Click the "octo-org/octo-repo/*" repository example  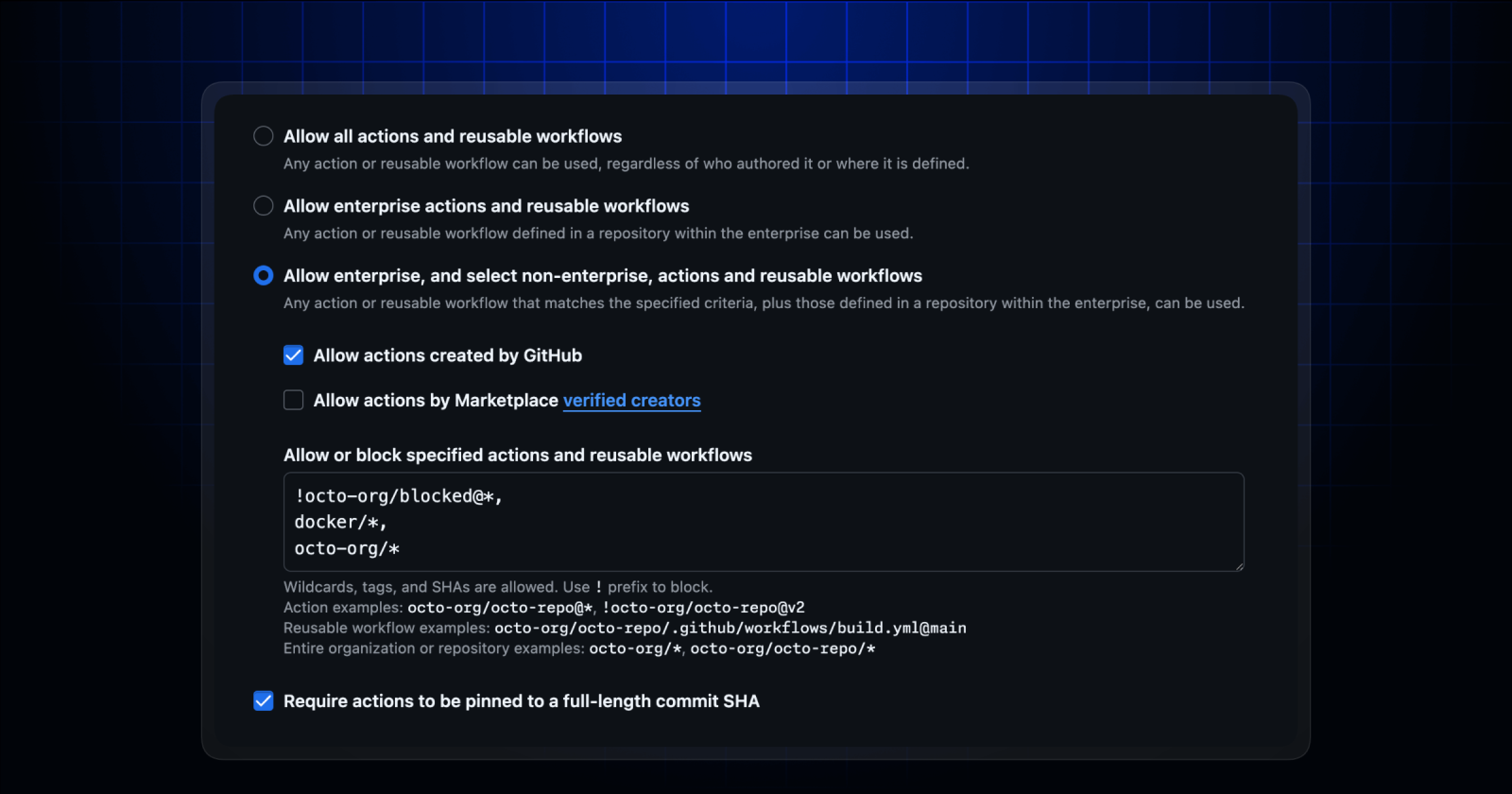[784, 648]
